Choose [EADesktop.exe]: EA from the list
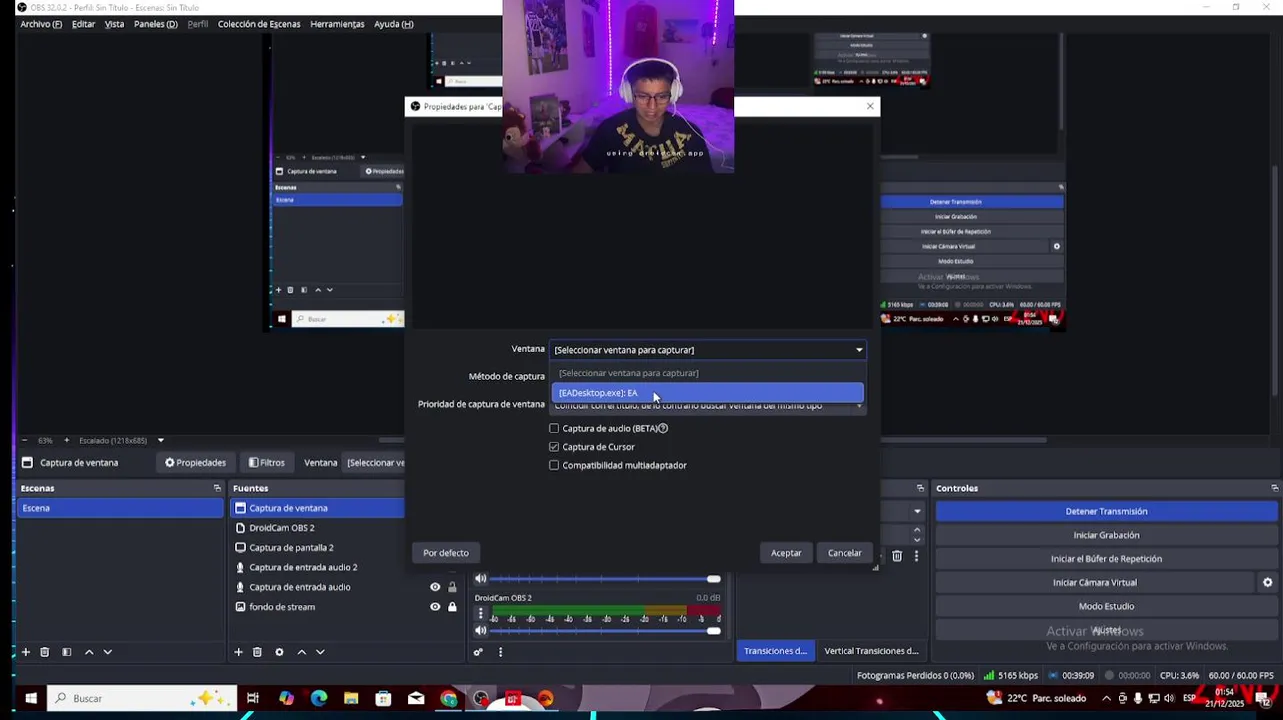 coord(707,393)
